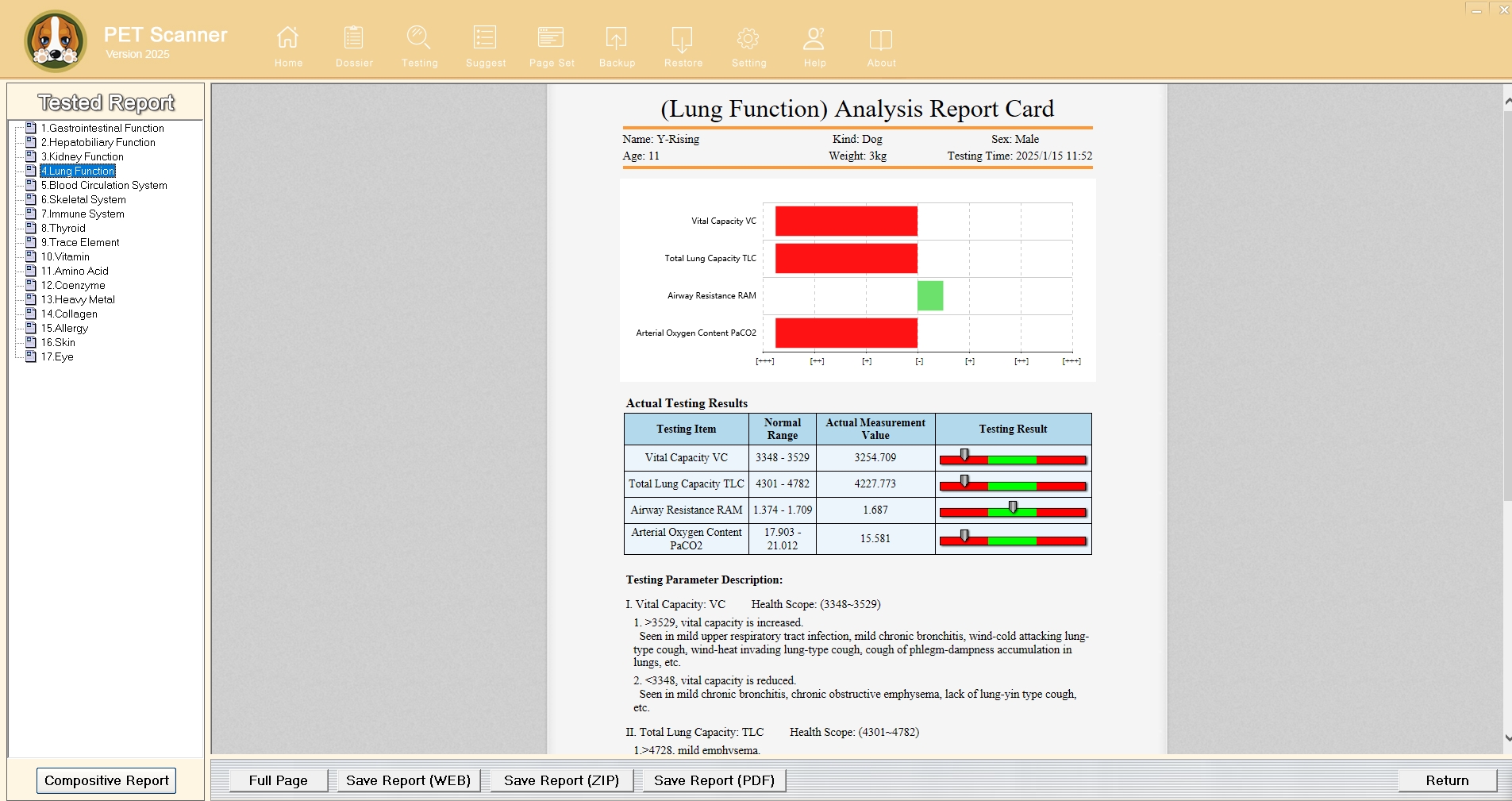
Task: Click the Backup icon
Action: point(617,37)
